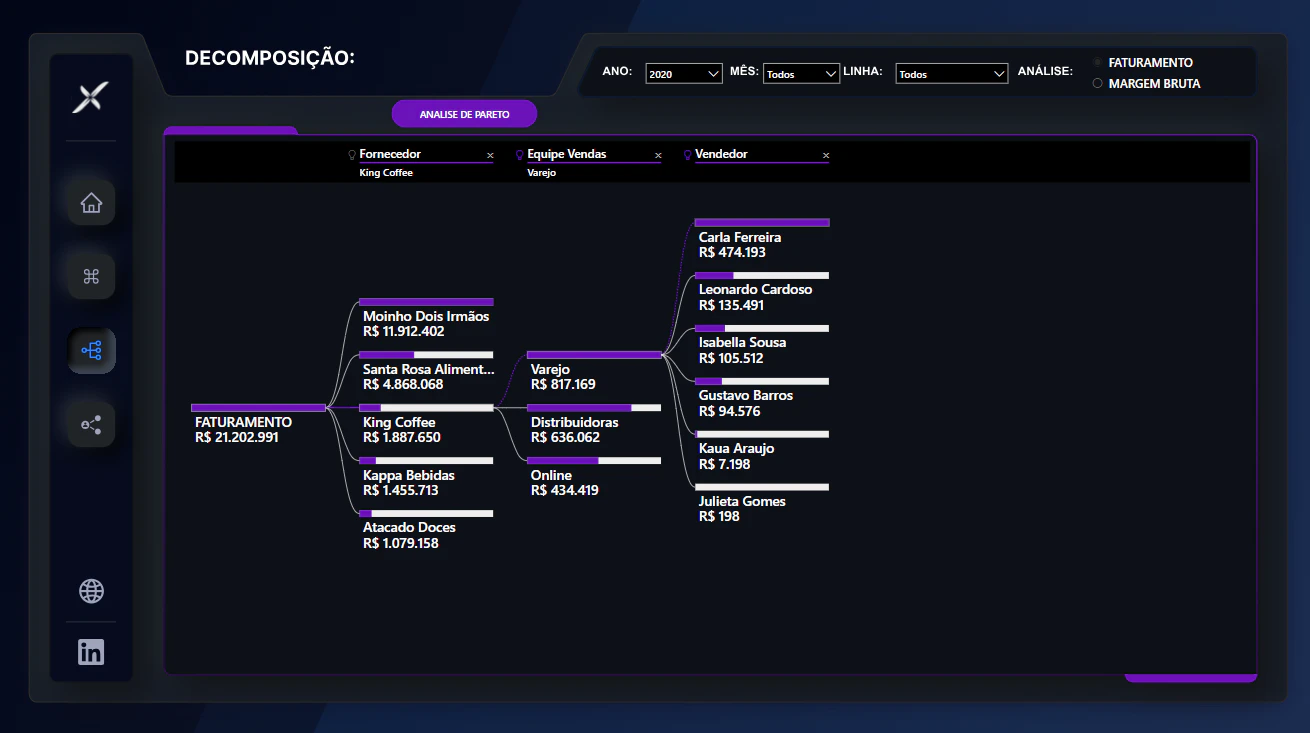Select the Carla Ferreira node

click(762, 239)
